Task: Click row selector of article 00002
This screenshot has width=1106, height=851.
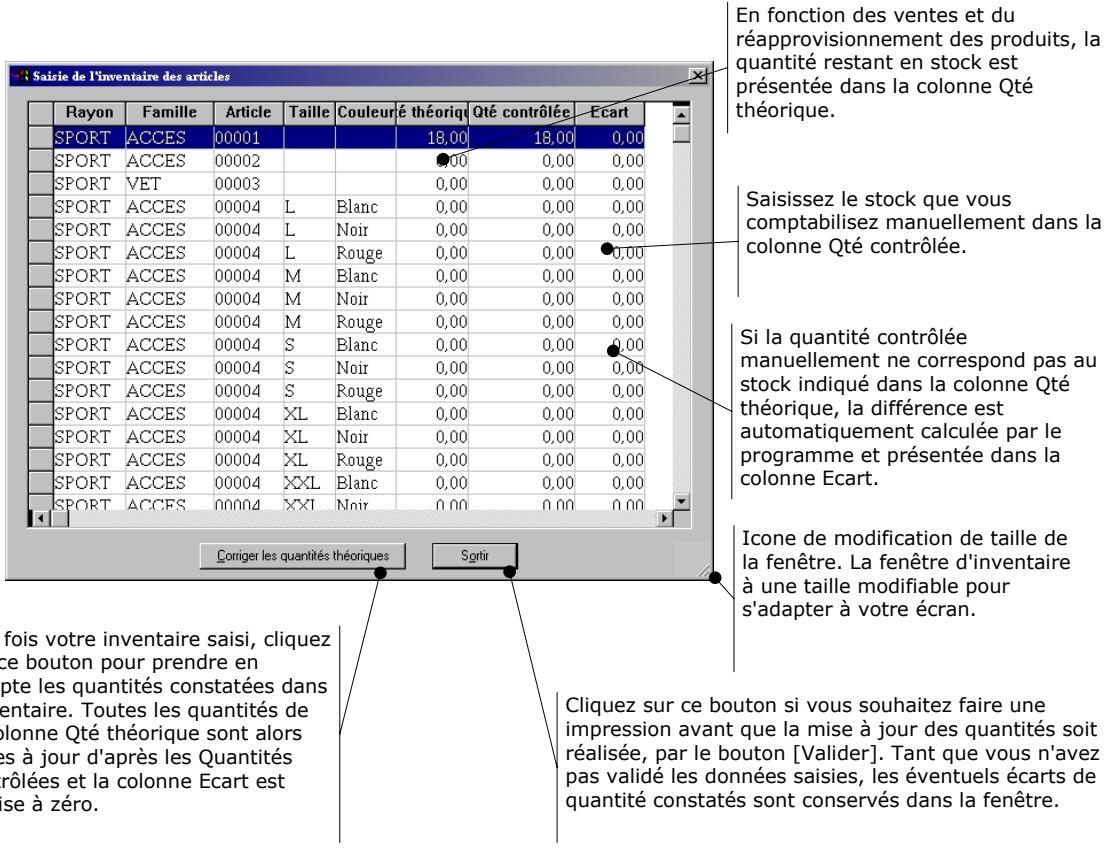Action: (41, 161)
